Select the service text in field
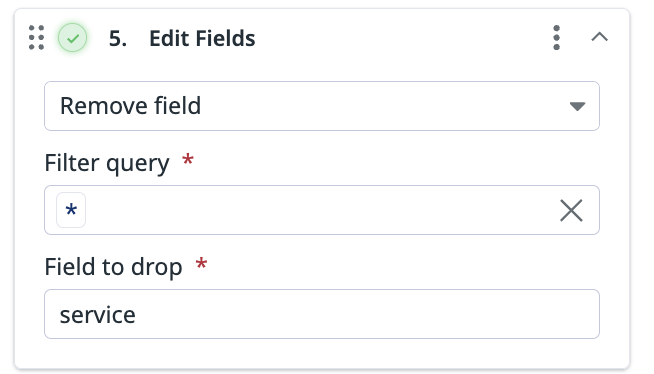The image size is (654, 374). tap(98, 315)
